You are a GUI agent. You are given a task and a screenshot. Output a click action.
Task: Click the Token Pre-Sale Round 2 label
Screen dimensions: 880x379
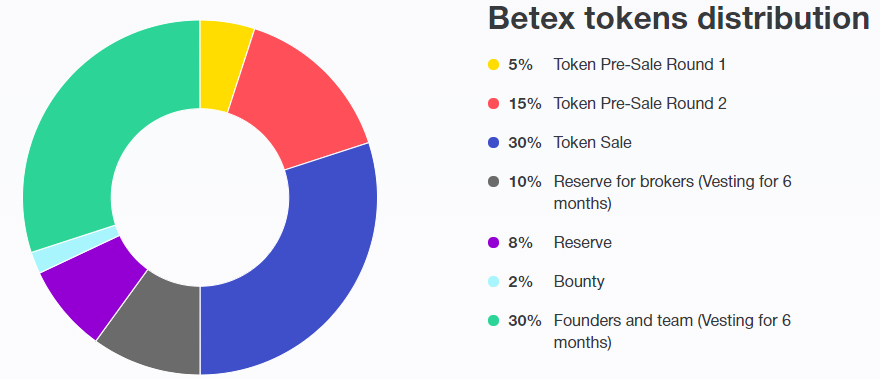point(640,104)
